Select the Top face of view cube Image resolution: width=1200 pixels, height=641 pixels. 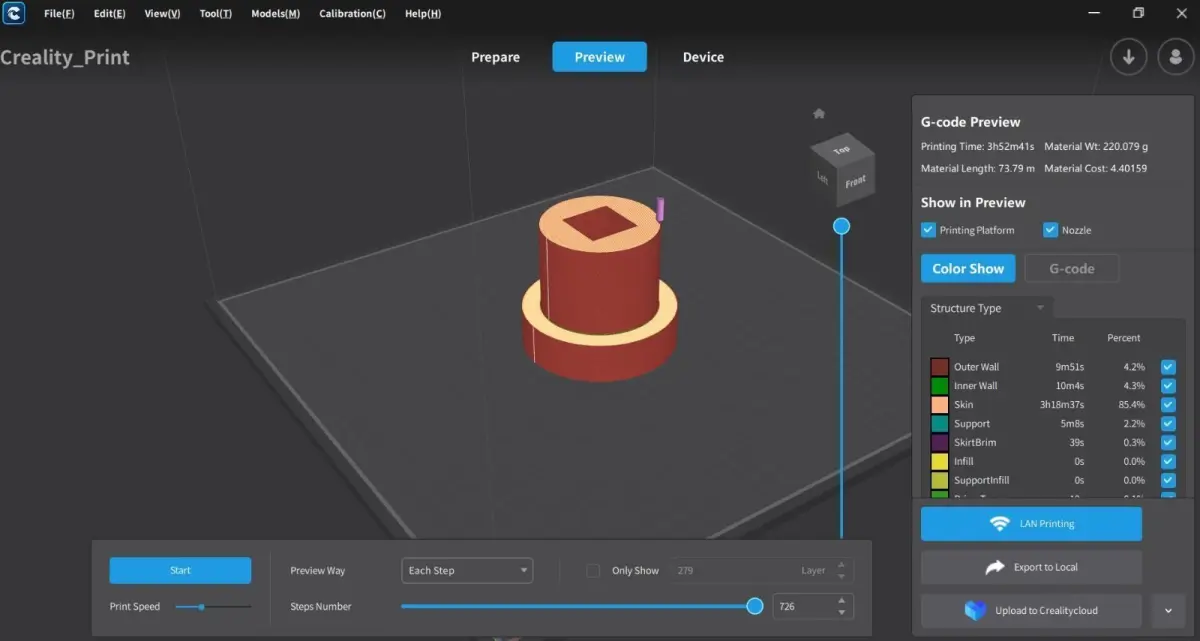(x=842, y=150)
